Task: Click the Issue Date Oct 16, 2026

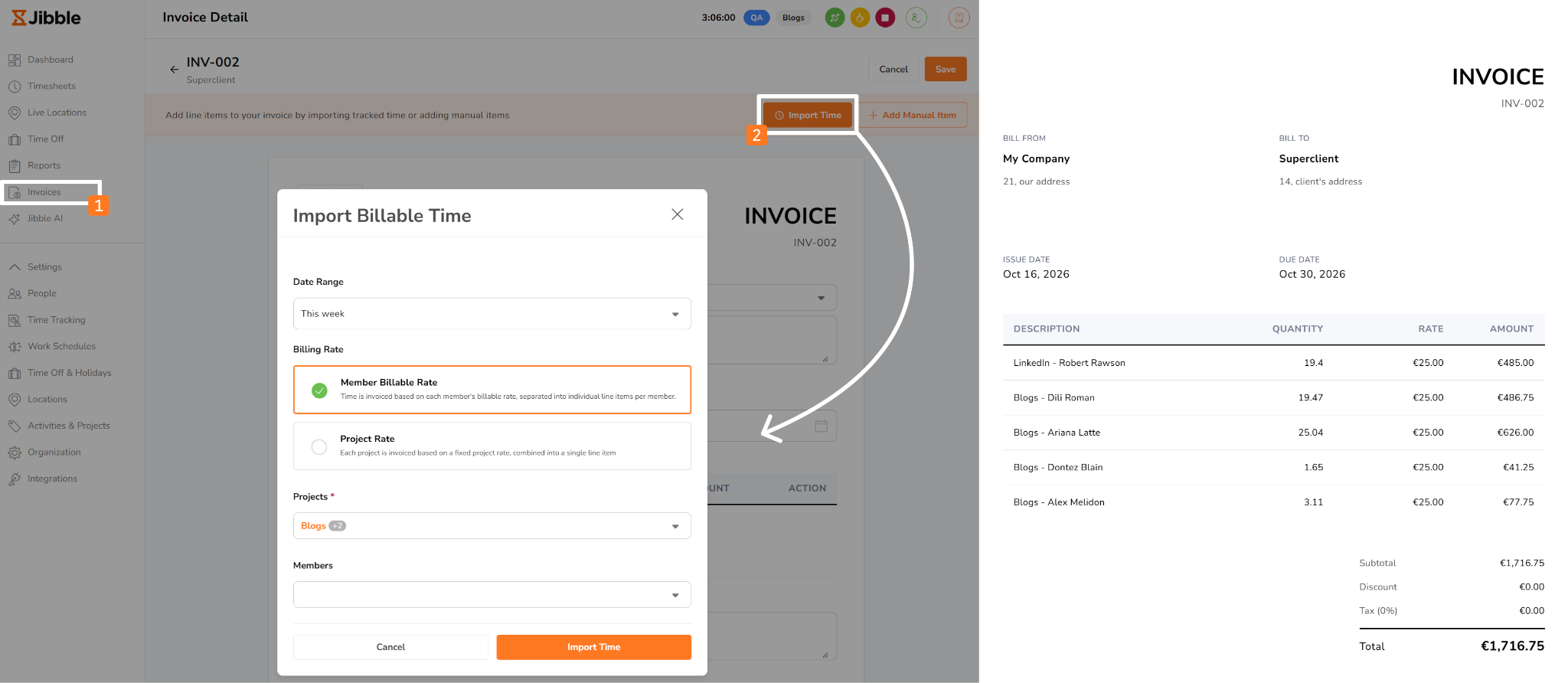Action: (1036, 274)
